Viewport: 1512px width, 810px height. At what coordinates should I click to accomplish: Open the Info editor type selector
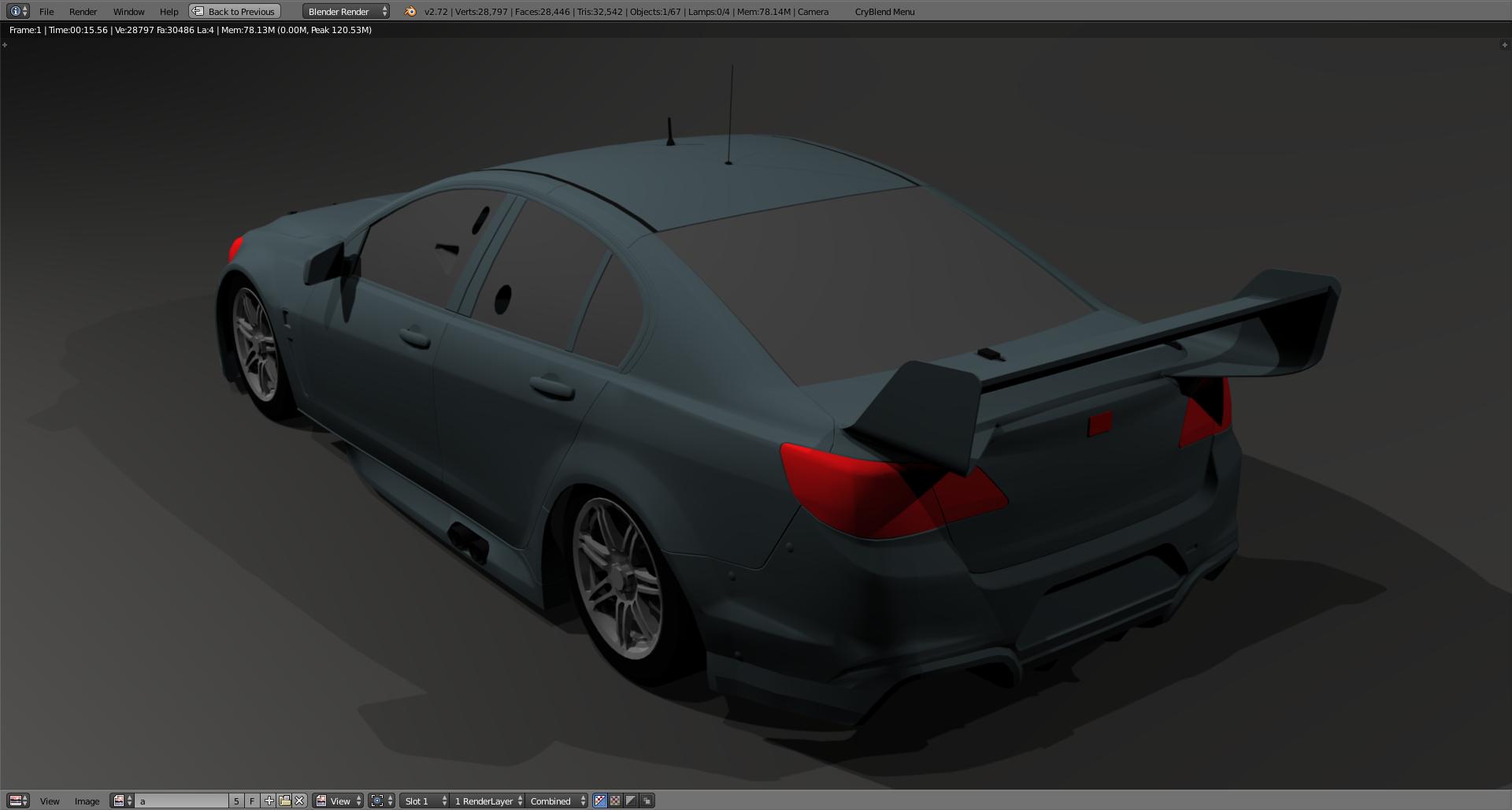18,11
